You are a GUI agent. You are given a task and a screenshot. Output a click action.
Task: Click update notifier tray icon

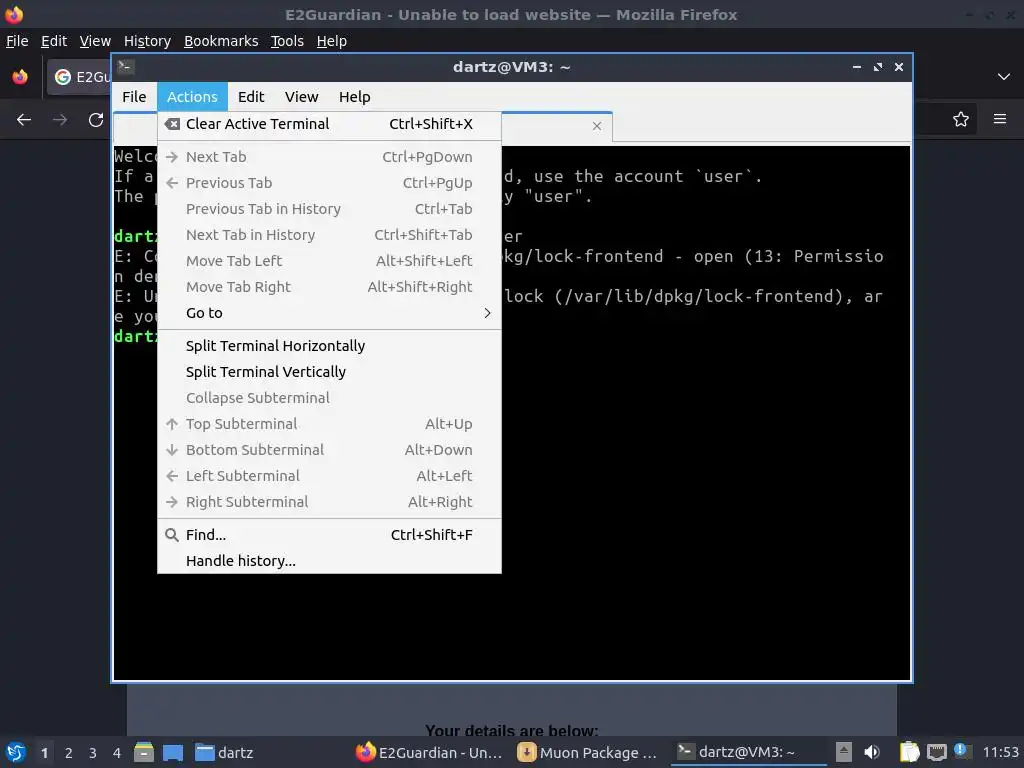click(x=961, y=750)
